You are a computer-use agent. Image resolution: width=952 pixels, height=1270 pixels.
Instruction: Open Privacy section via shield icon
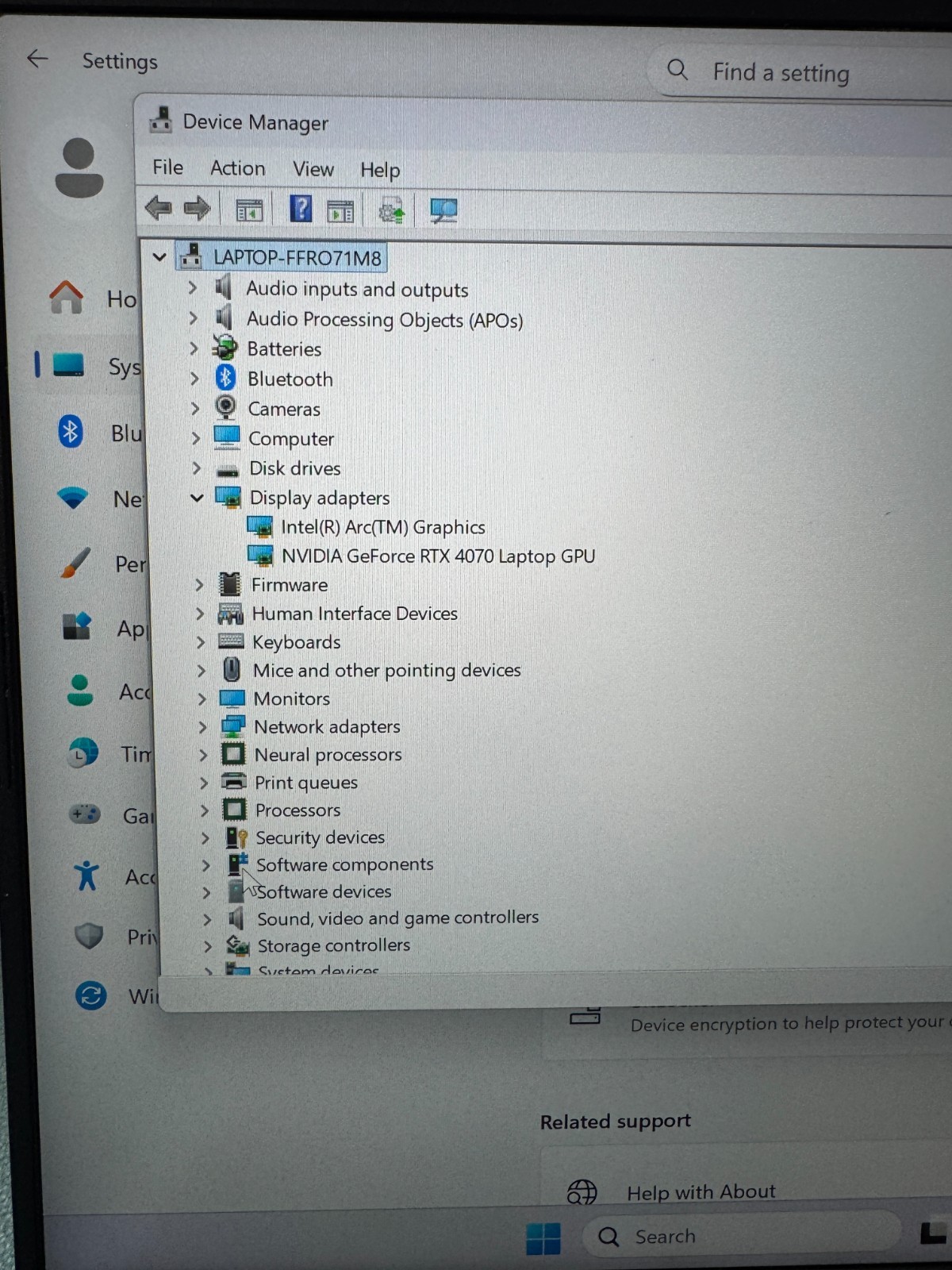pos(88,936)
